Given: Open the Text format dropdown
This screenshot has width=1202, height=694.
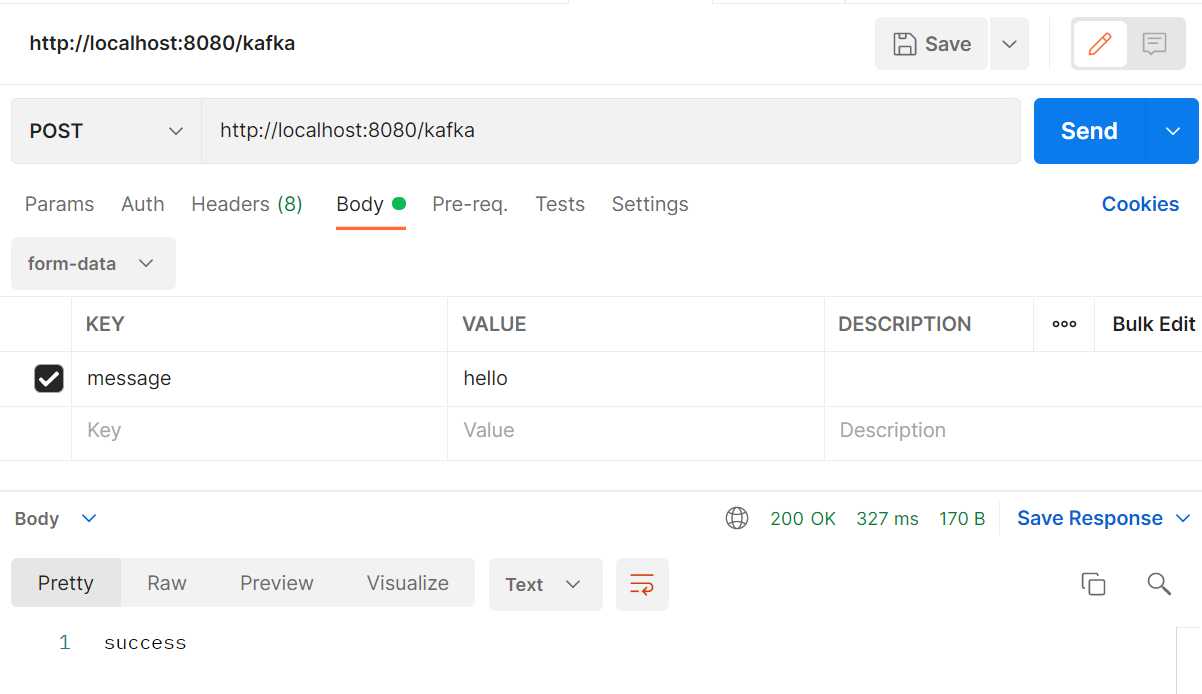Looking at the screenshot, I should point(546,584).
